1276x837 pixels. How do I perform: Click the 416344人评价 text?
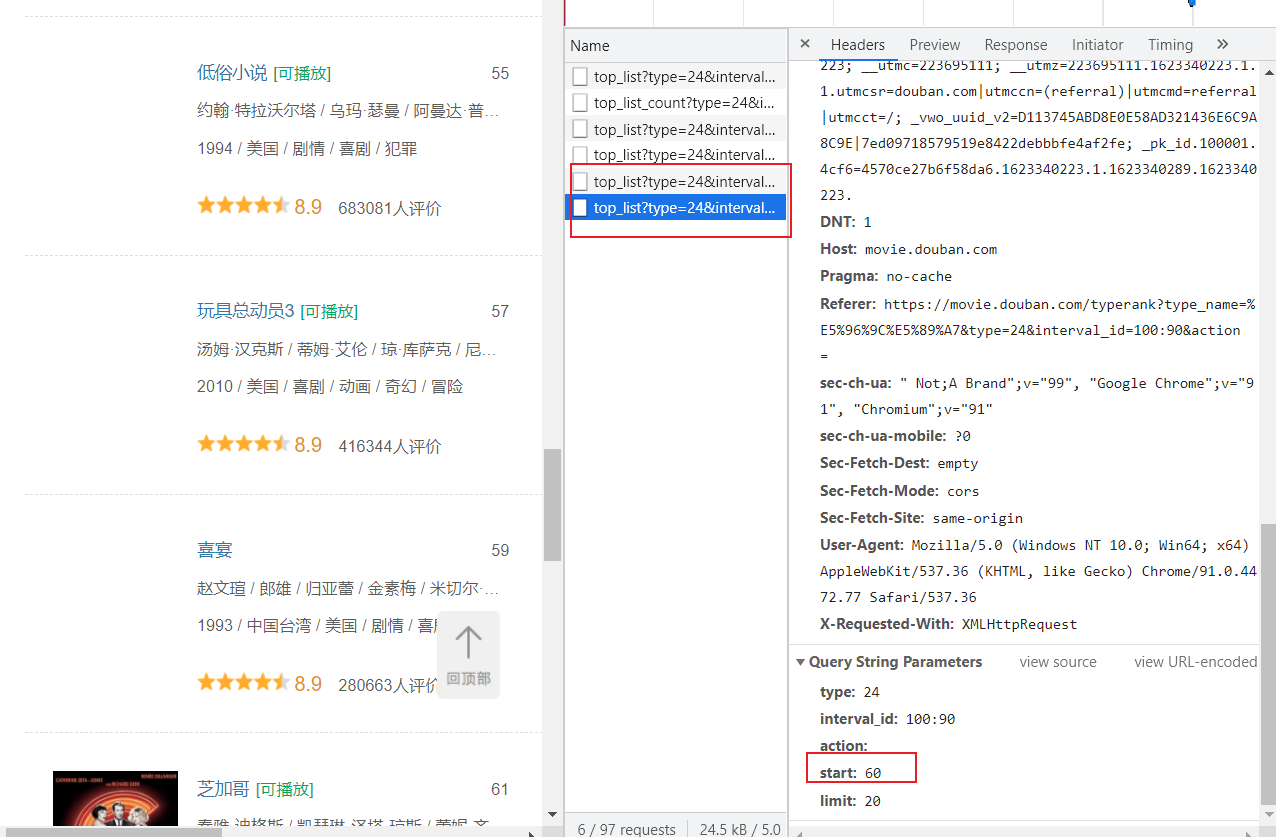(390, 446)
